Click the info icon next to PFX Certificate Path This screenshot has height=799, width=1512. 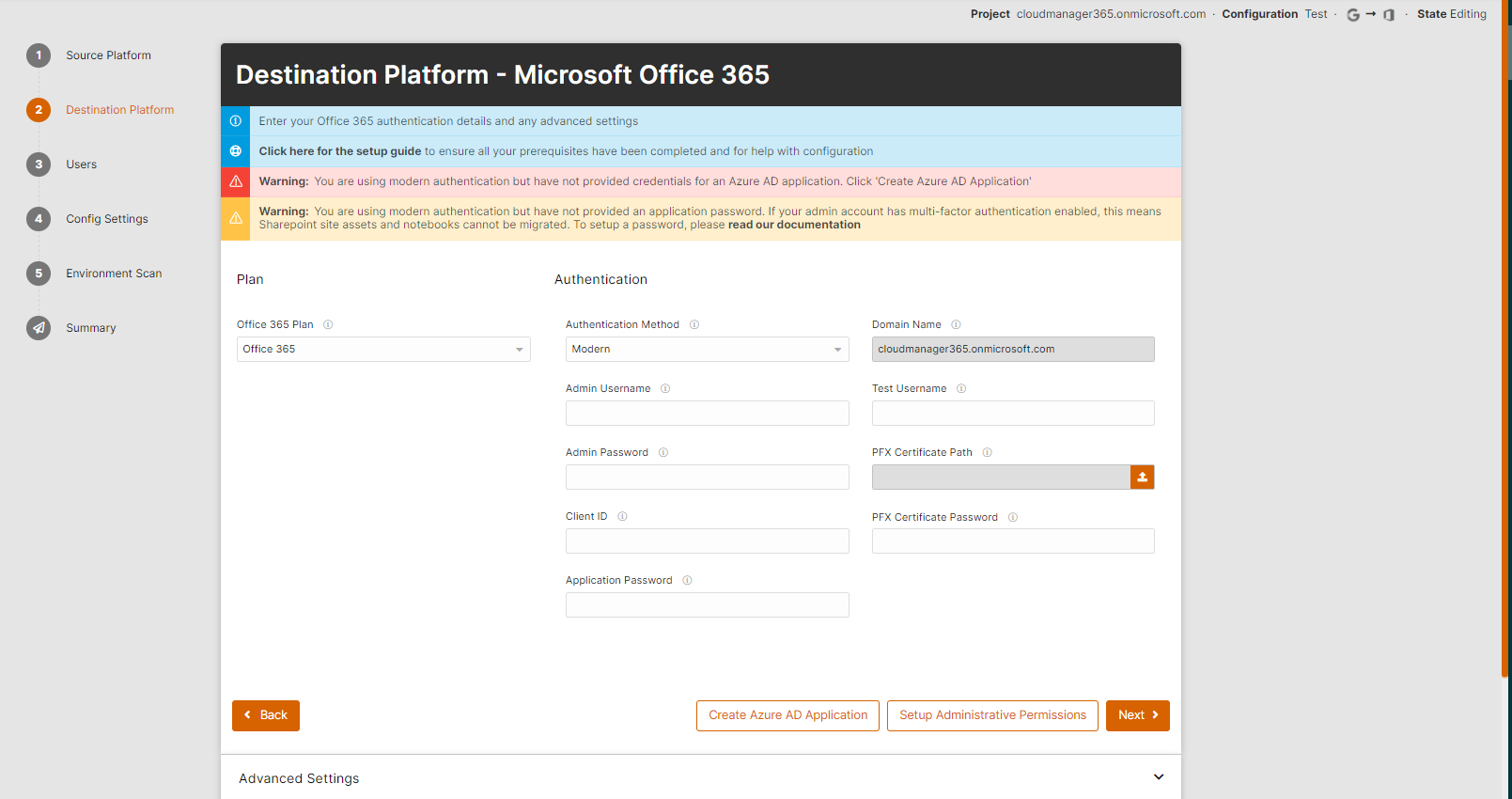988,452
